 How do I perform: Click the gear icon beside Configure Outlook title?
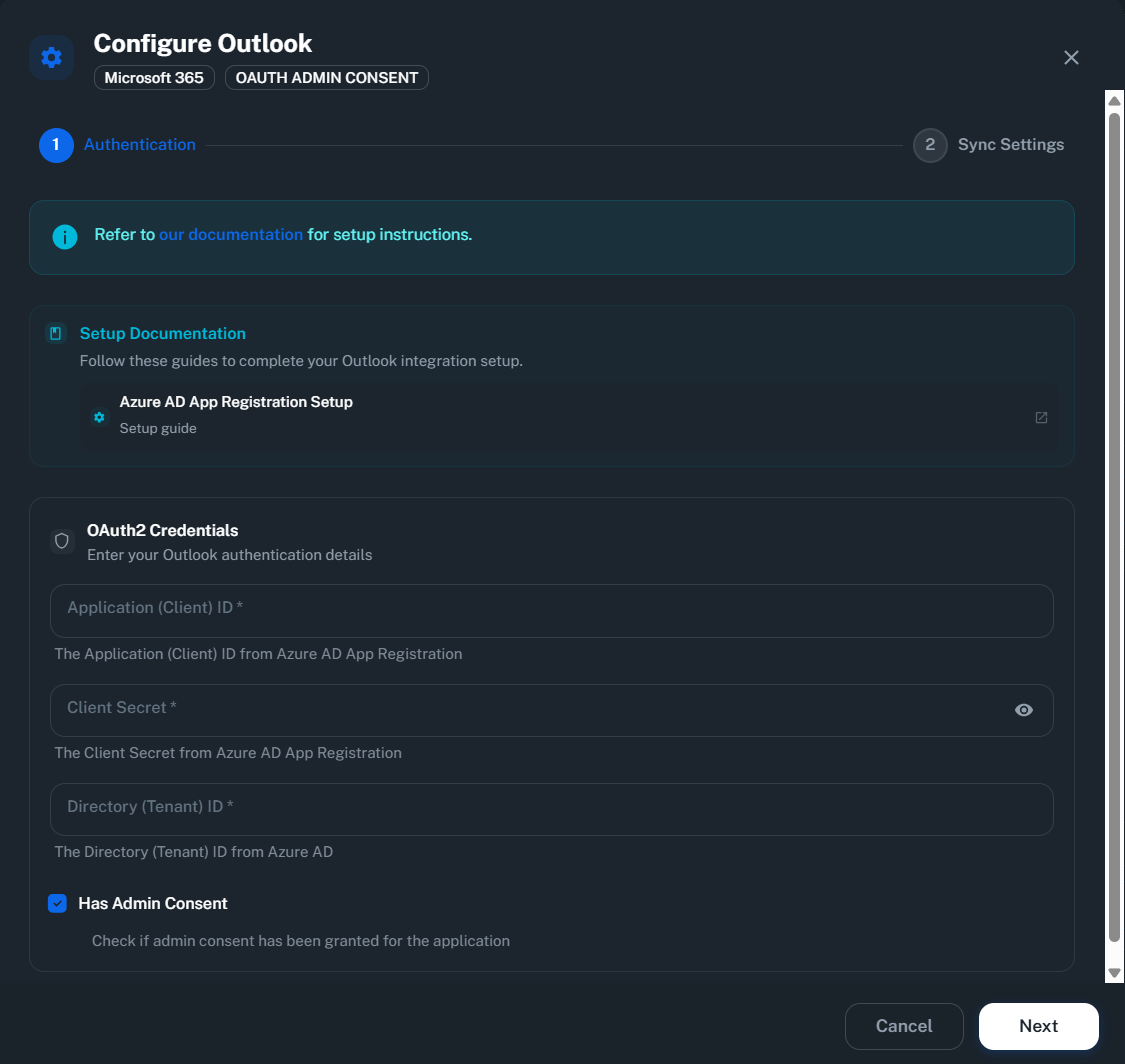[x=51, y=57]
